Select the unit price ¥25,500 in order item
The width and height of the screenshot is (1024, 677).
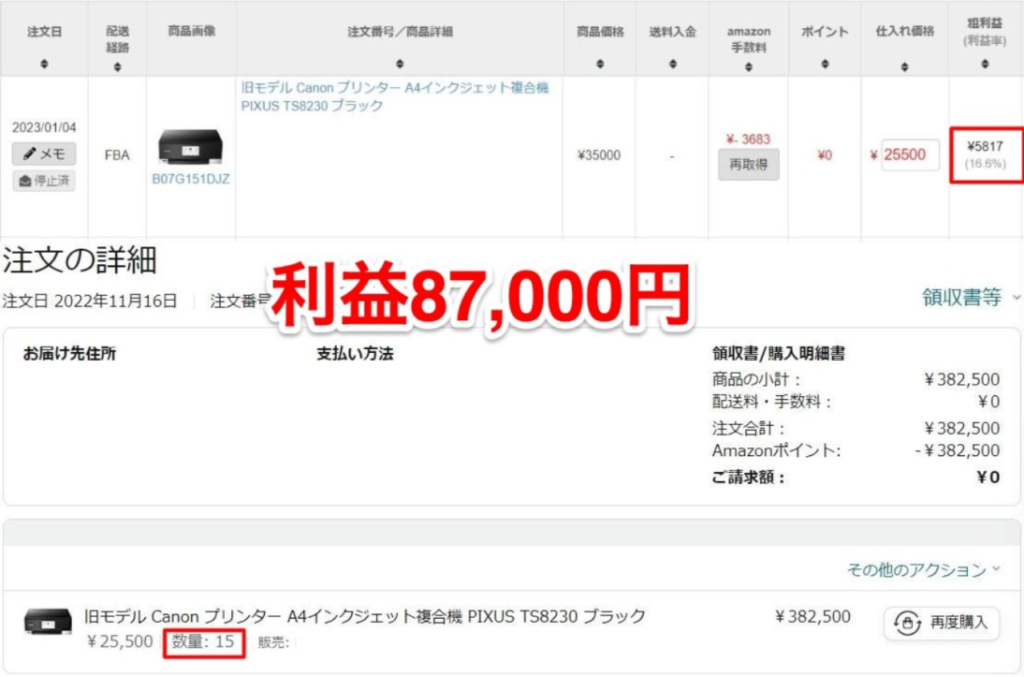(120, 642)
